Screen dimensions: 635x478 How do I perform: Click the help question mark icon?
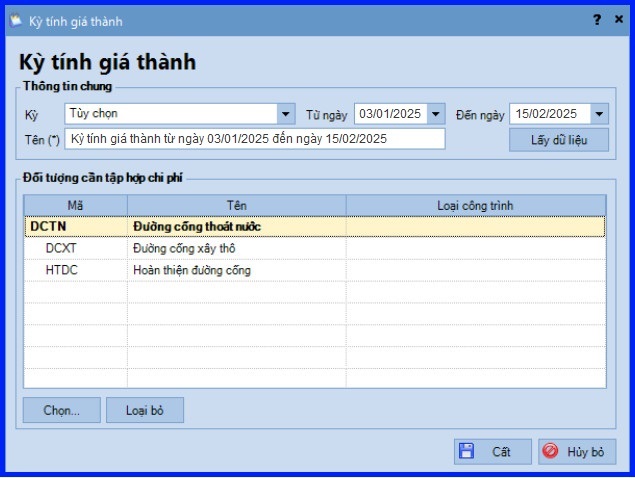point(597,19)
